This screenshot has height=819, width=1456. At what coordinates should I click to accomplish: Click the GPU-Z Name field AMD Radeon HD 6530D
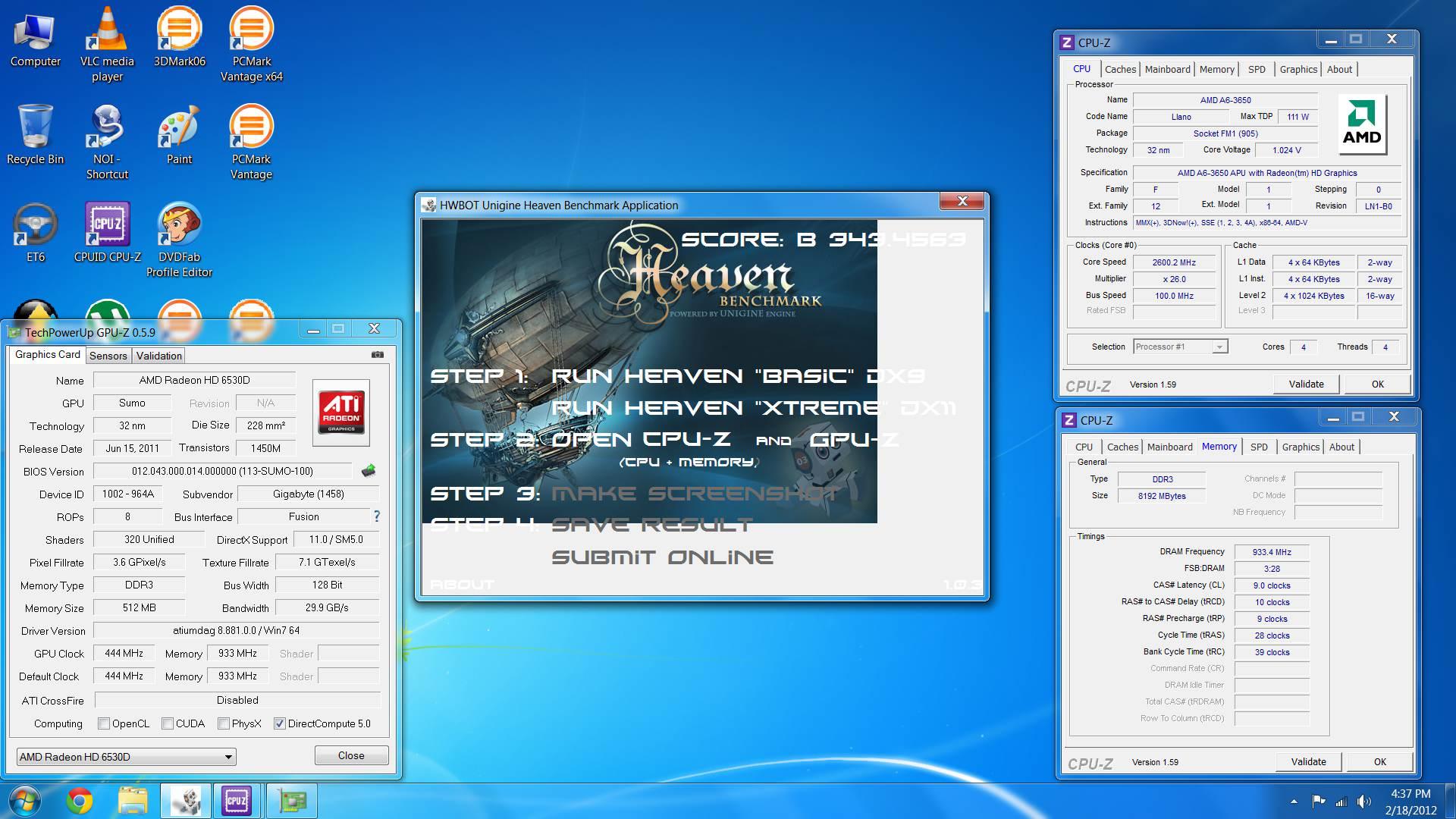(194, 380)
